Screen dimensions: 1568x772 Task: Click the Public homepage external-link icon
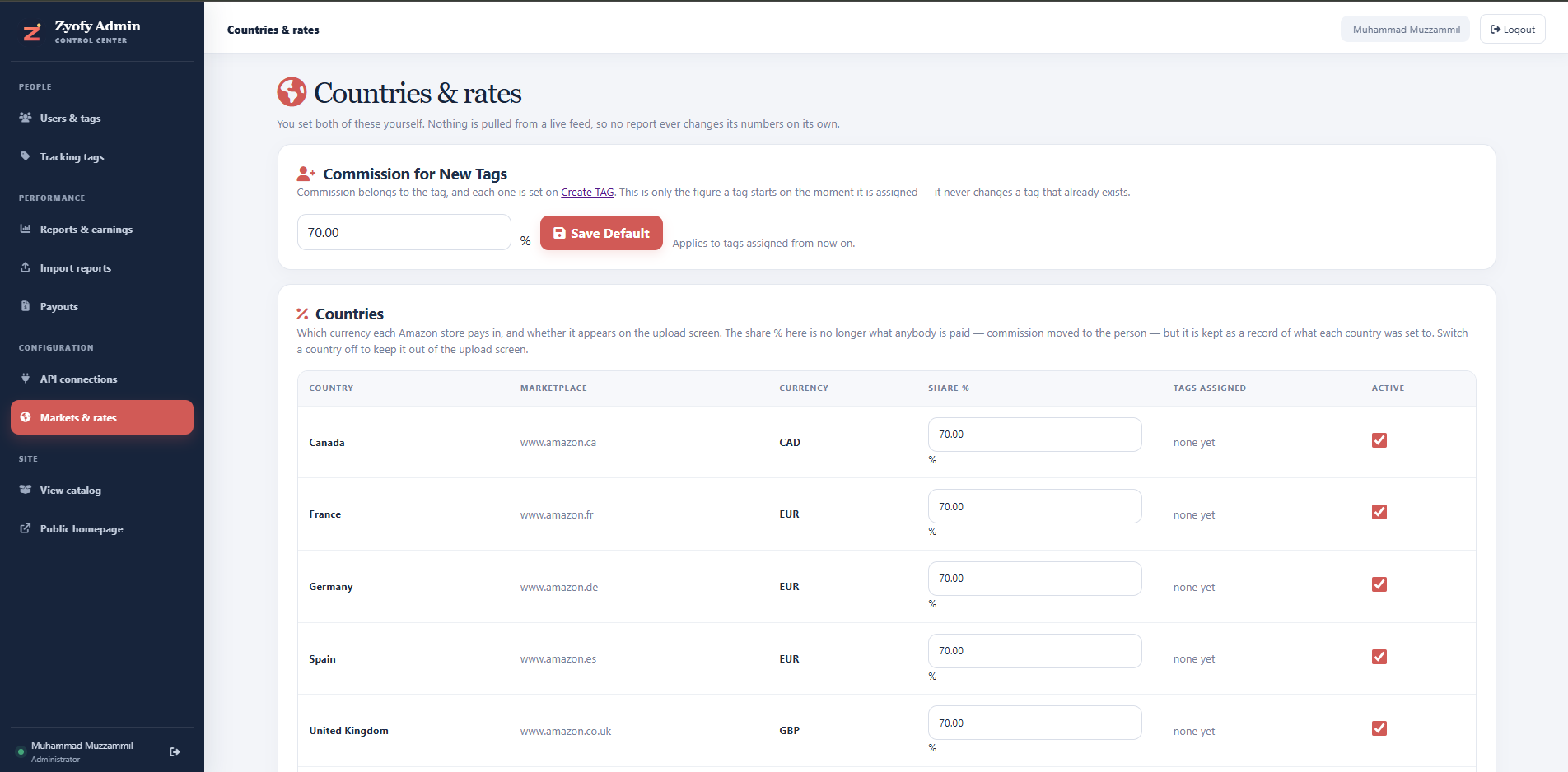tap(26, 528)
